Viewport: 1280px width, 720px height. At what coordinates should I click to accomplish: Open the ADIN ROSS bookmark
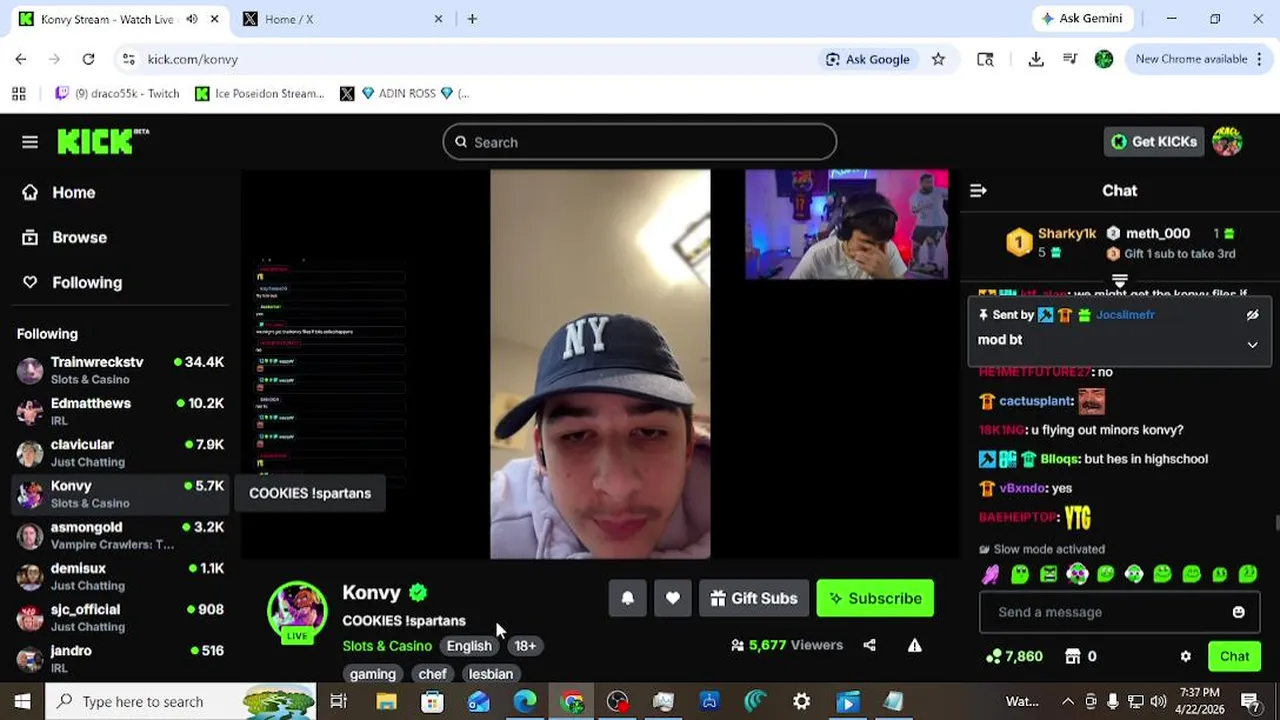(405, 93)
